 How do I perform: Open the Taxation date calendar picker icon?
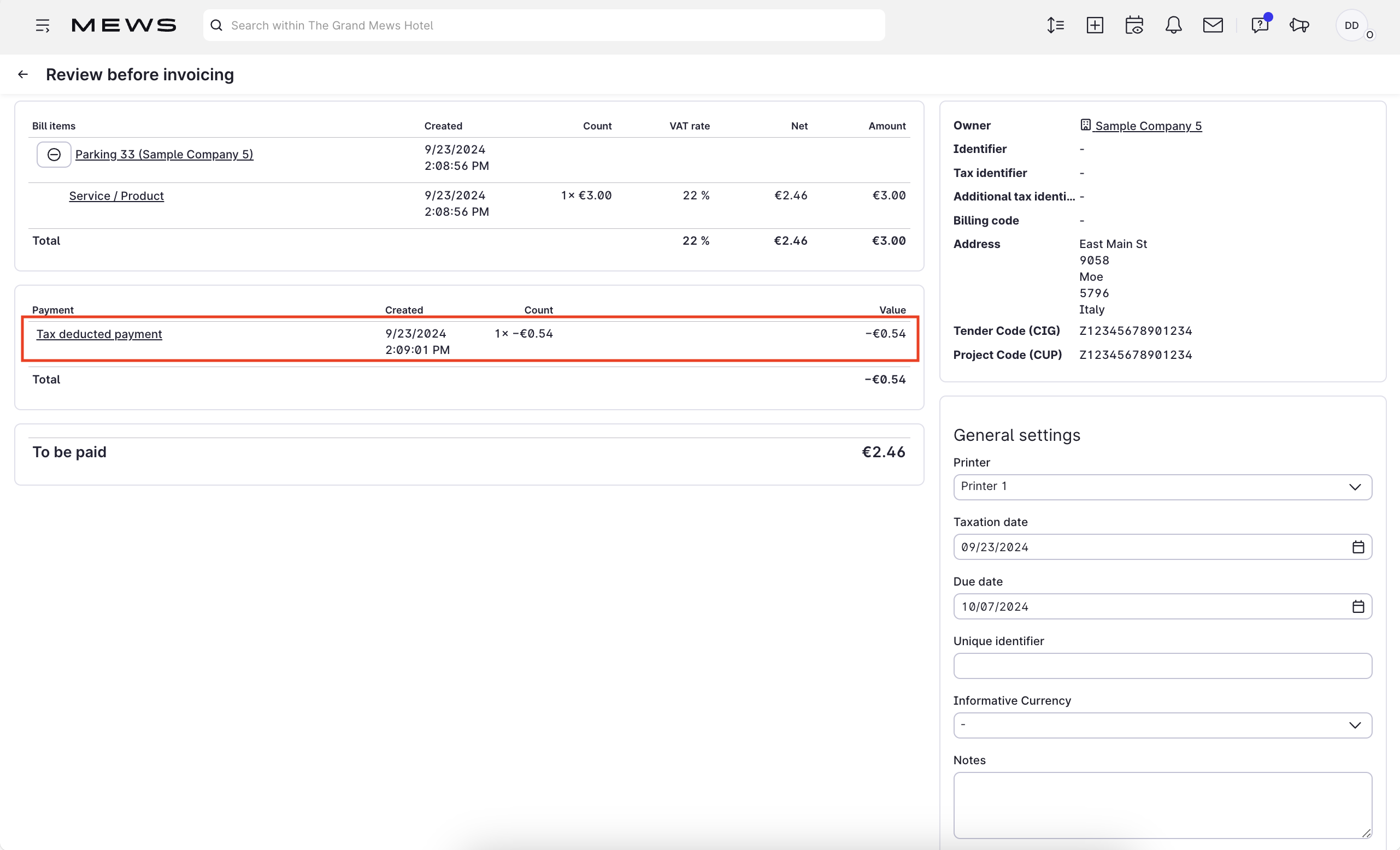(1358, 547)
